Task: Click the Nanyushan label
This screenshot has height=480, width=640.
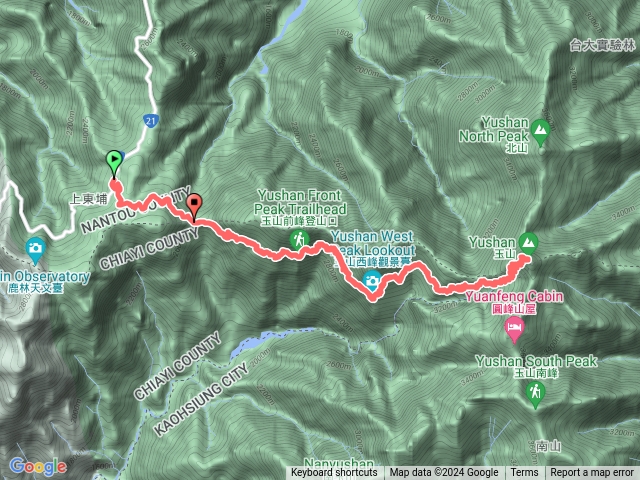Action: click(339, 464)
